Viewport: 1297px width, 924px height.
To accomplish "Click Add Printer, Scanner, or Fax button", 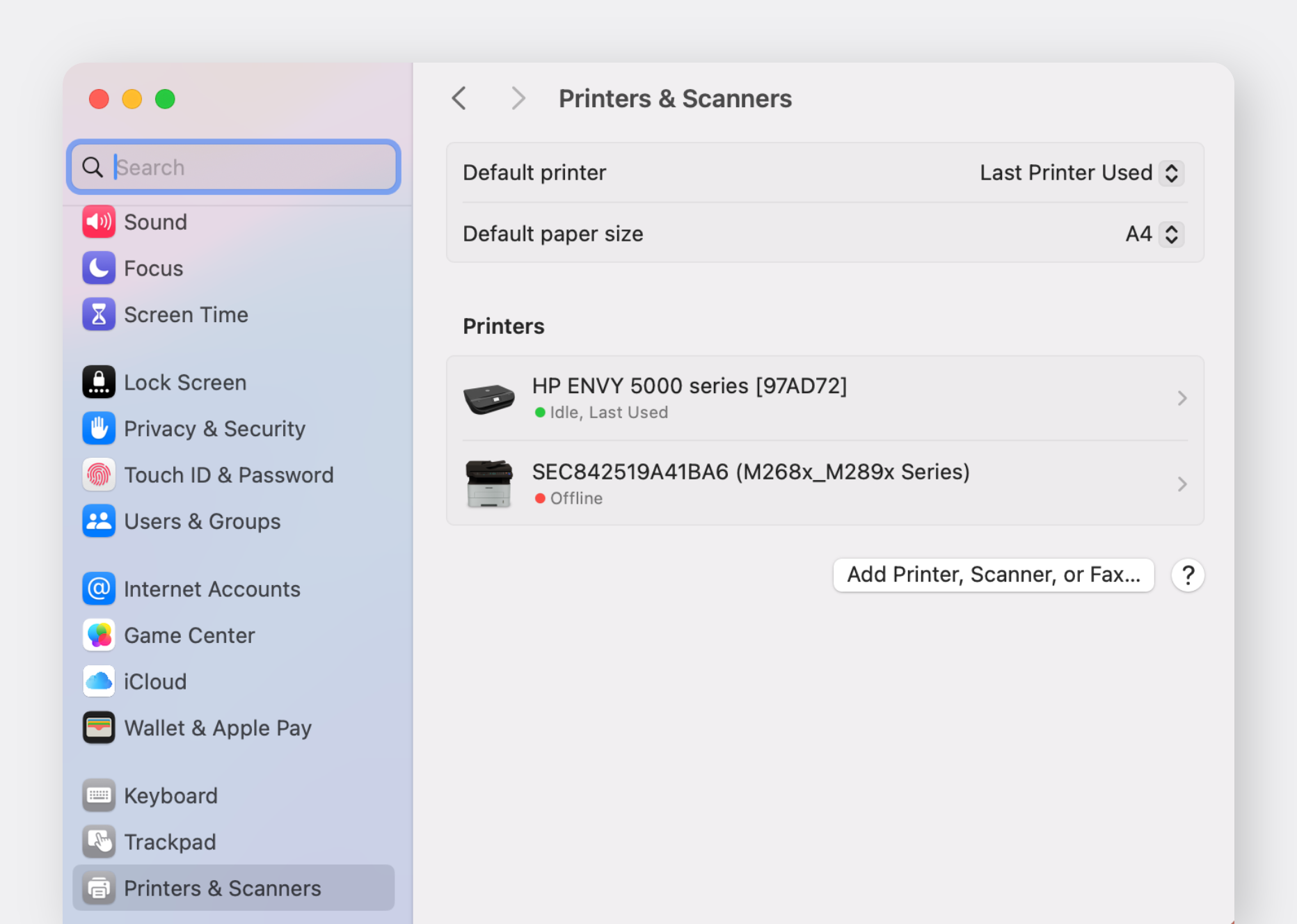I will pos(993,575).
